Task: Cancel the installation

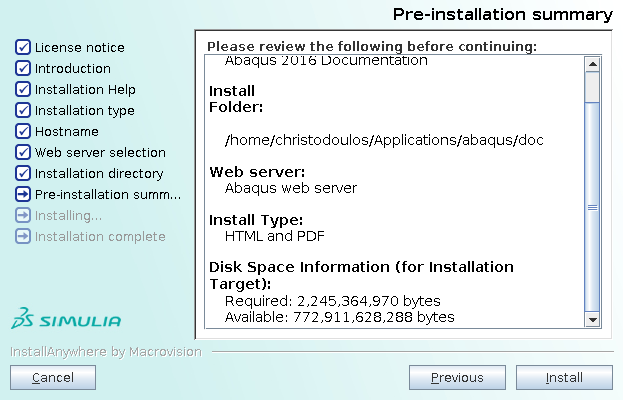Action: pos(53,377)
